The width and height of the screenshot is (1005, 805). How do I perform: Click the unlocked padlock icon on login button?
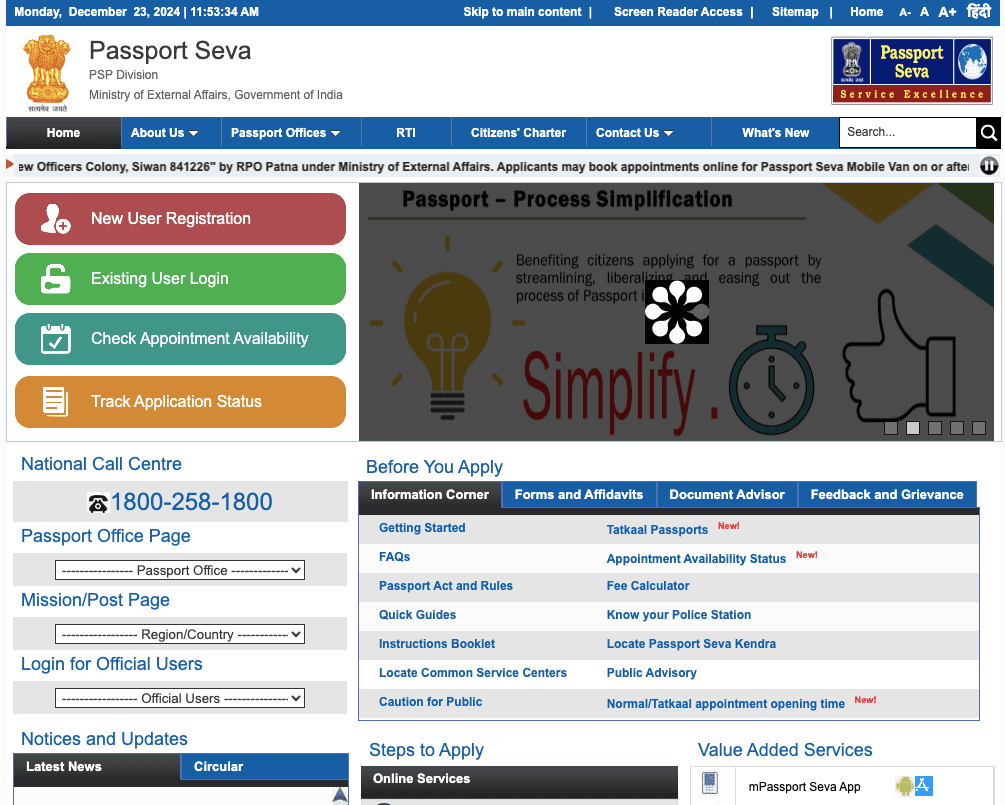[x=55, y=279]
